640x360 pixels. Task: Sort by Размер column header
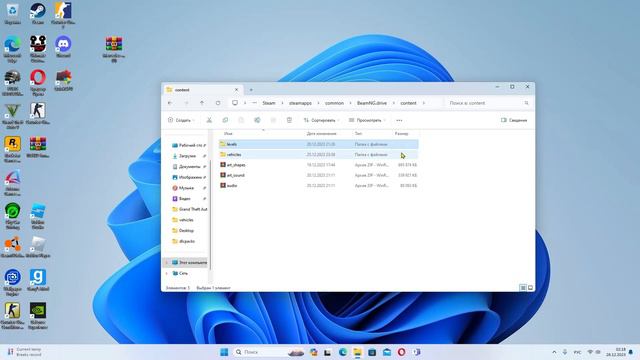point(402,133)
